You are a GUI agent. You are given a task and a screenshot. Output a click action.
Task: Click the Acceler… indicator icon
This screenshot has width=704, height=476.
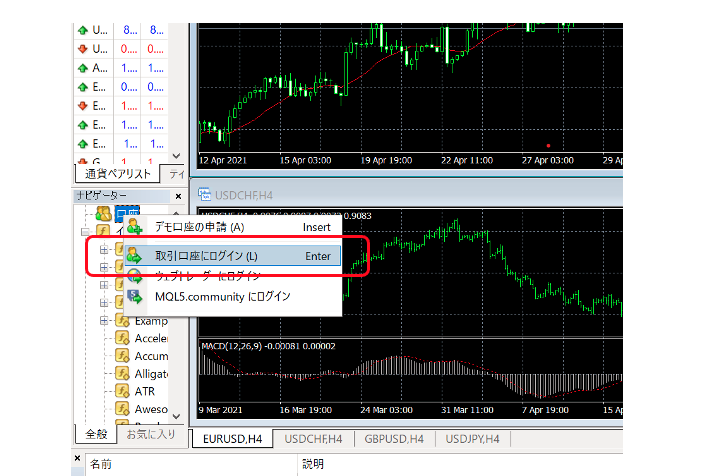[122, 338]
